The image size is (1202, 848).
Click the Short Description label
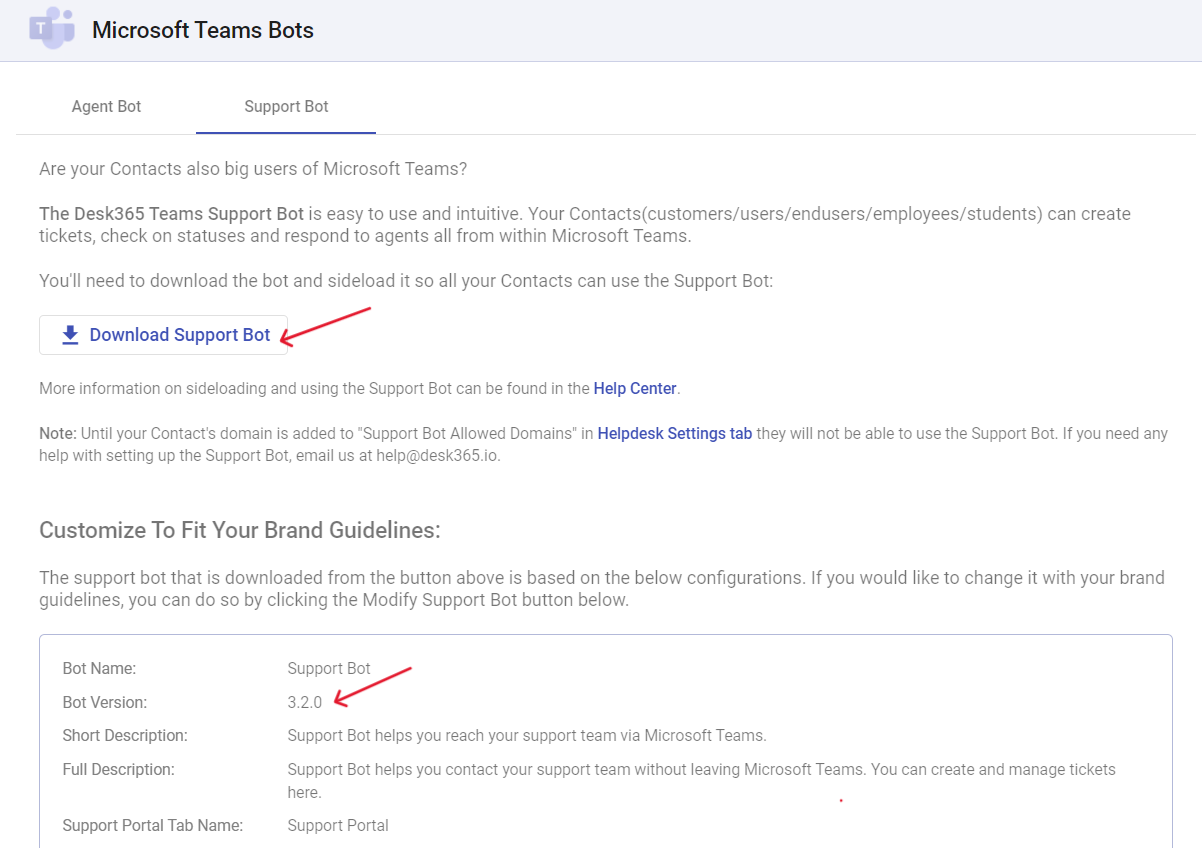coord(125,735)
